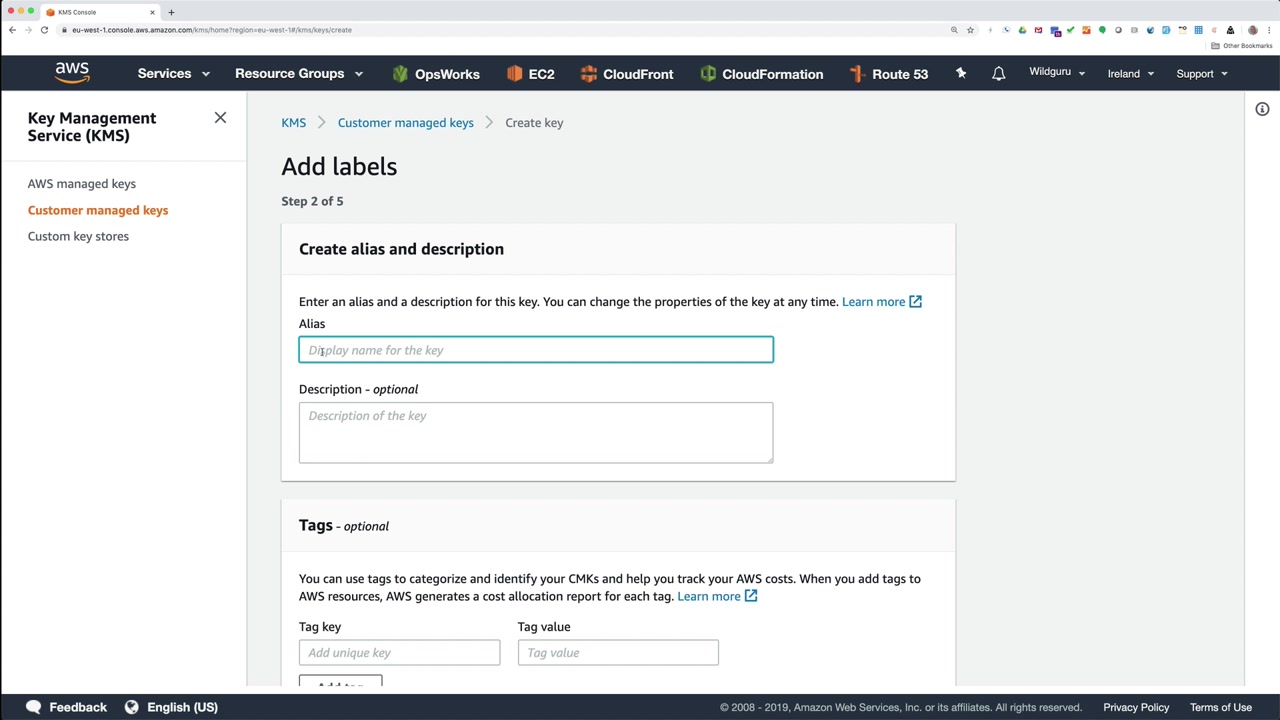Open the OpsWorks shortcut
This screenshot has height=720, width=1280.
click(x=436, y=74)
